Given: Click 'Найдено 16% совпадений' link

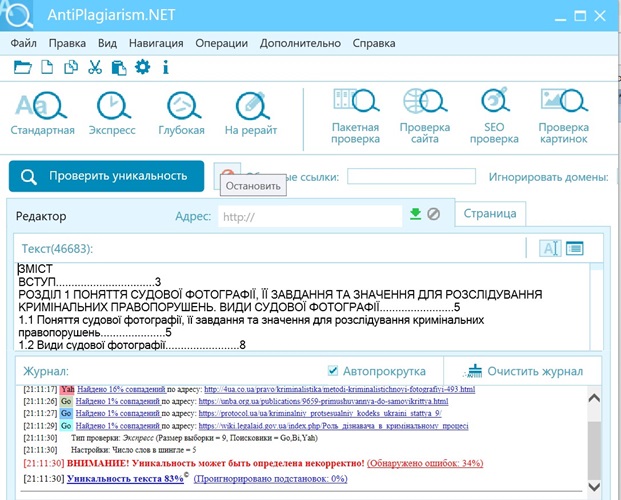Looking at the screenshot, I should point(121,389).
